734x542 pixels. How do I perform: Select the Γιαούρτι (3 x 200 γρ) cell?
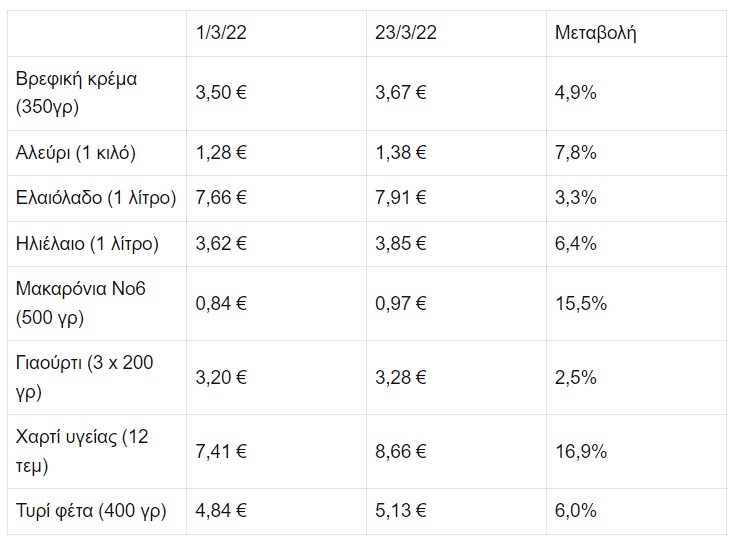(x=97, y=377)
